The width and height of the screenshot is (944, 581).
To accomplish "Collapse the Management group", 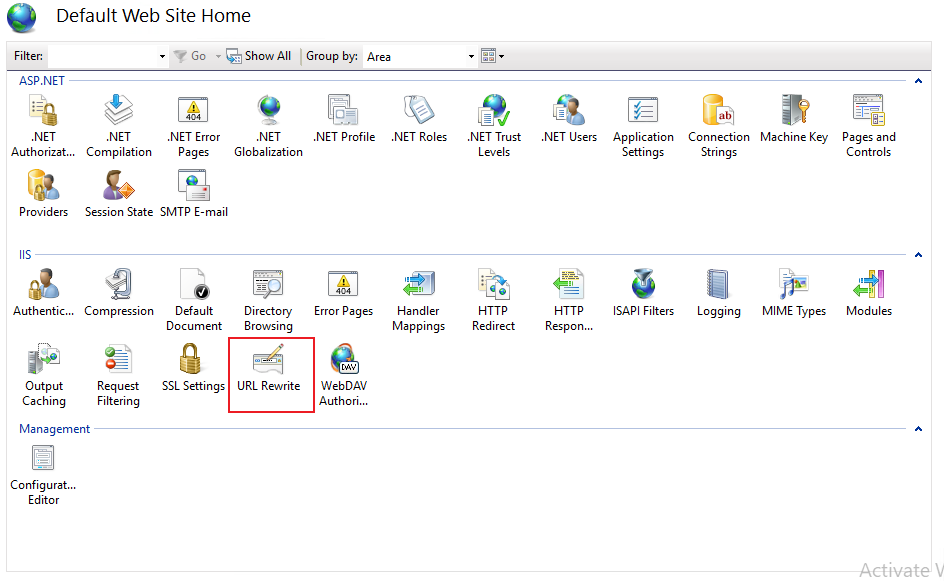I will click(x=918, y=429).
